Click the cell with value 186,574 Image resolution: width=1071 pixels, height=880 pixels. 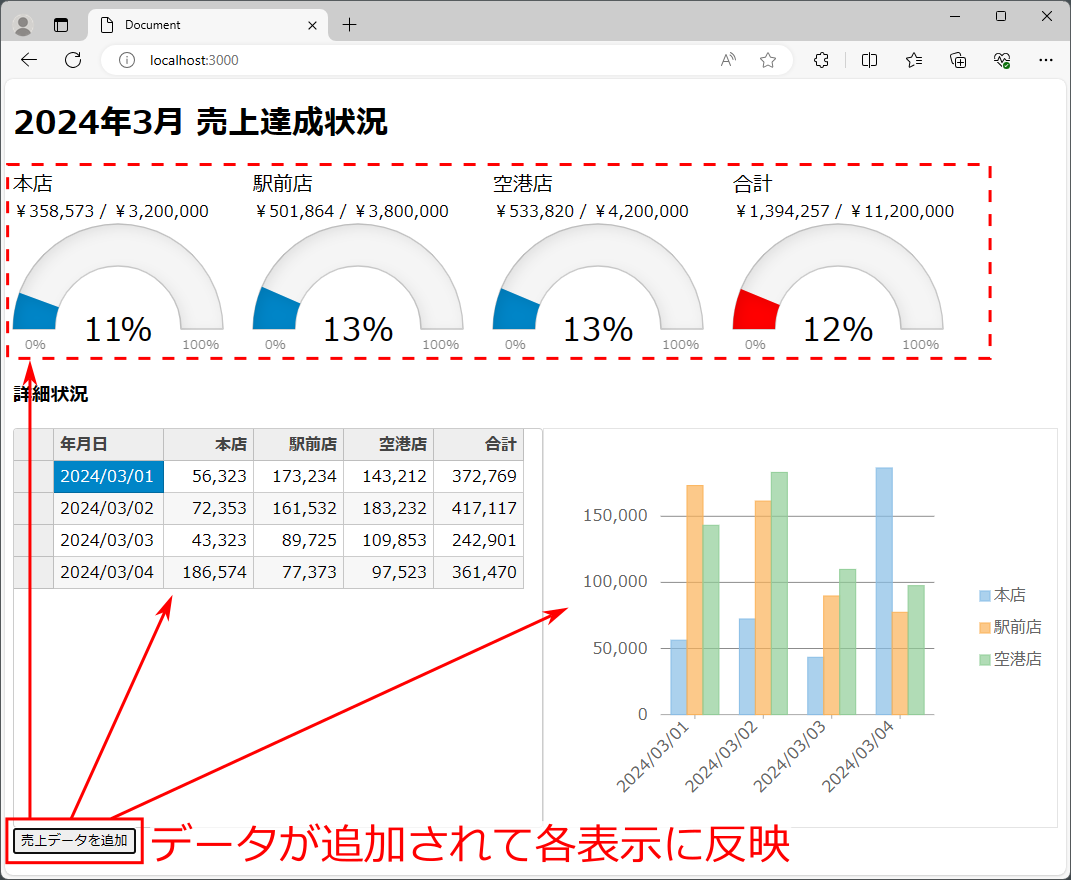[208, 573]
